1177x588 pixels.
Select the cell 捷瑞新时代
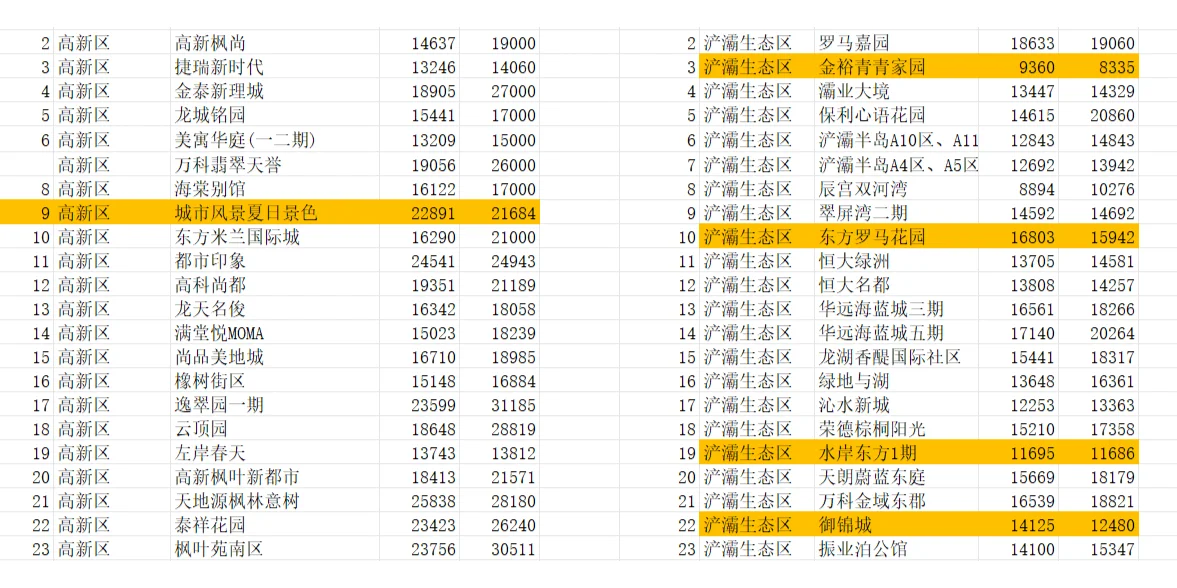pyautogui.click(x=274, y=68)
